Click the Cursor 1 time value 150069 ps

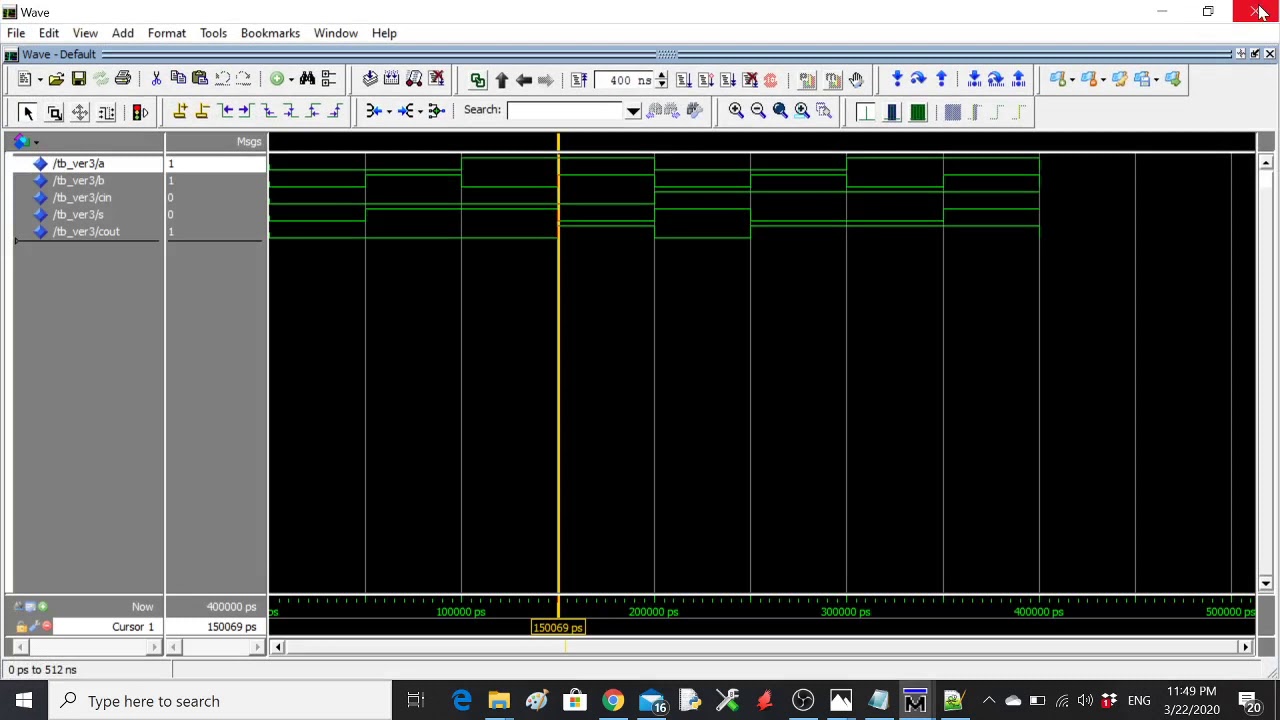(232, 627)
